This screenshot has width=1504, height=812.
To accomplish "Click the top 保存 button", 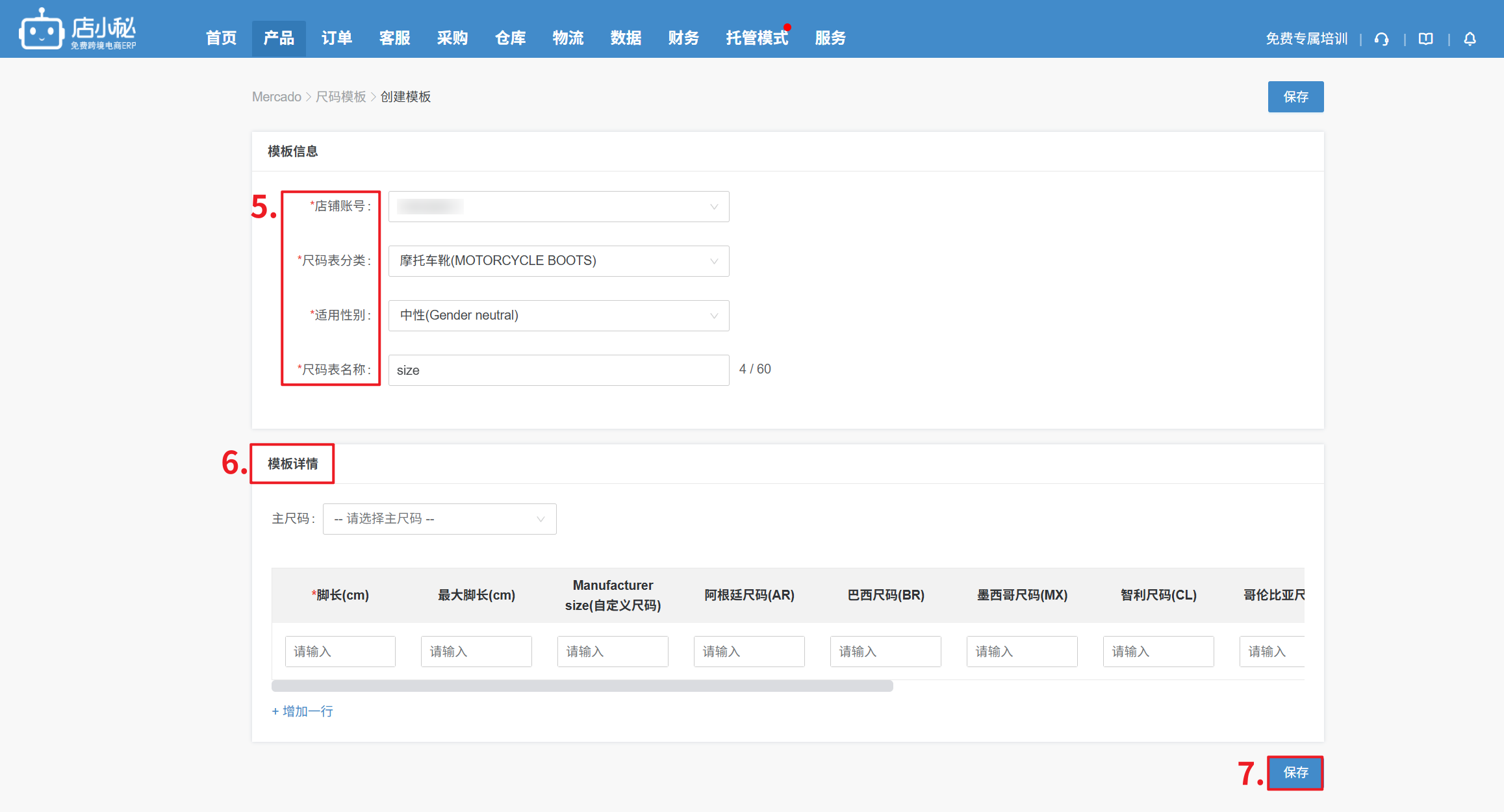I will click(1295, 97).
